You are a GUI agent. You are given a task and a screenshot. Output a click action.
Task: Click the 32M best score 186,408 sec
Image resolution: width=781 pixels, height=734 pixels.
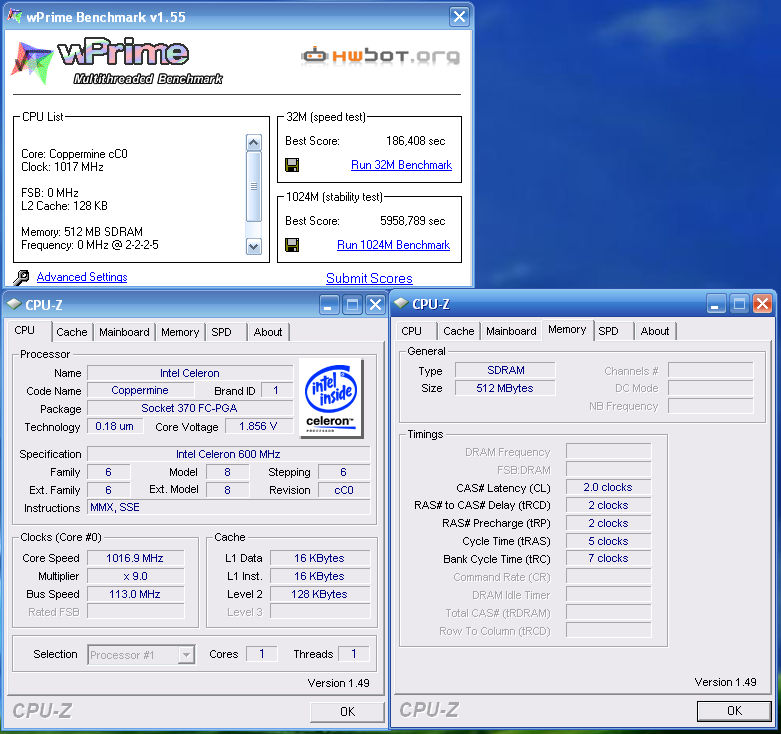(x=415, y=141)
